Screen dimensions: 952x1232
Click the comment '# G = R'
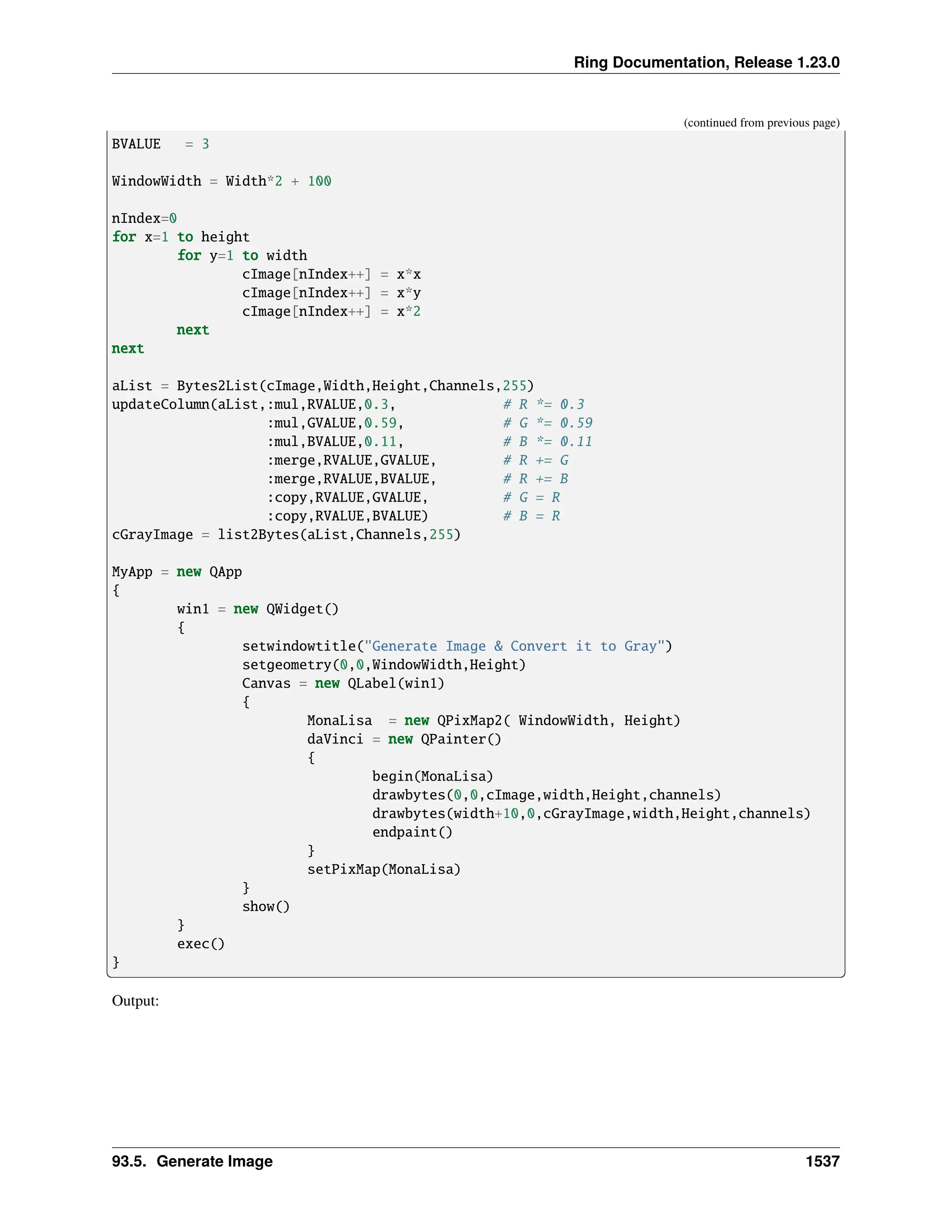[532, 497]
